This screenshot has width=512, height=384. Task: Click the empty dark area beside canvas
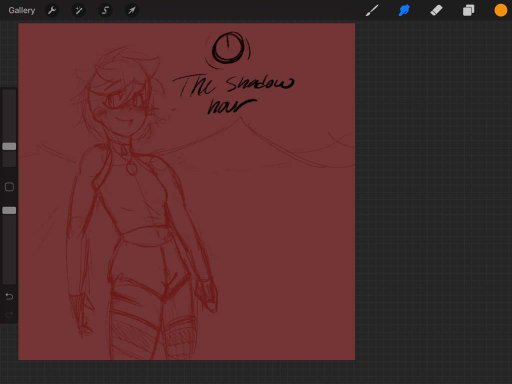[433, 200]
